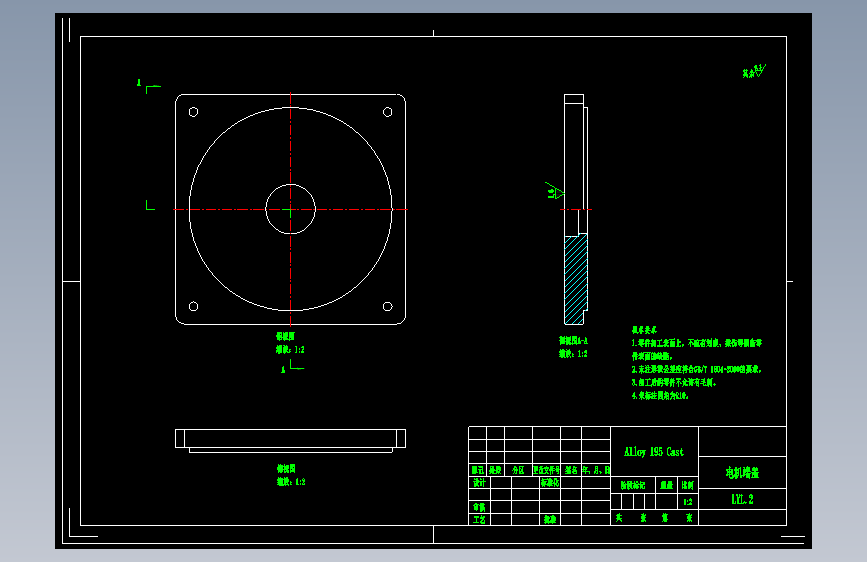Click the "1:2" scale value in title block
This screenshot has width=867, height=562.
click(687, 502)
